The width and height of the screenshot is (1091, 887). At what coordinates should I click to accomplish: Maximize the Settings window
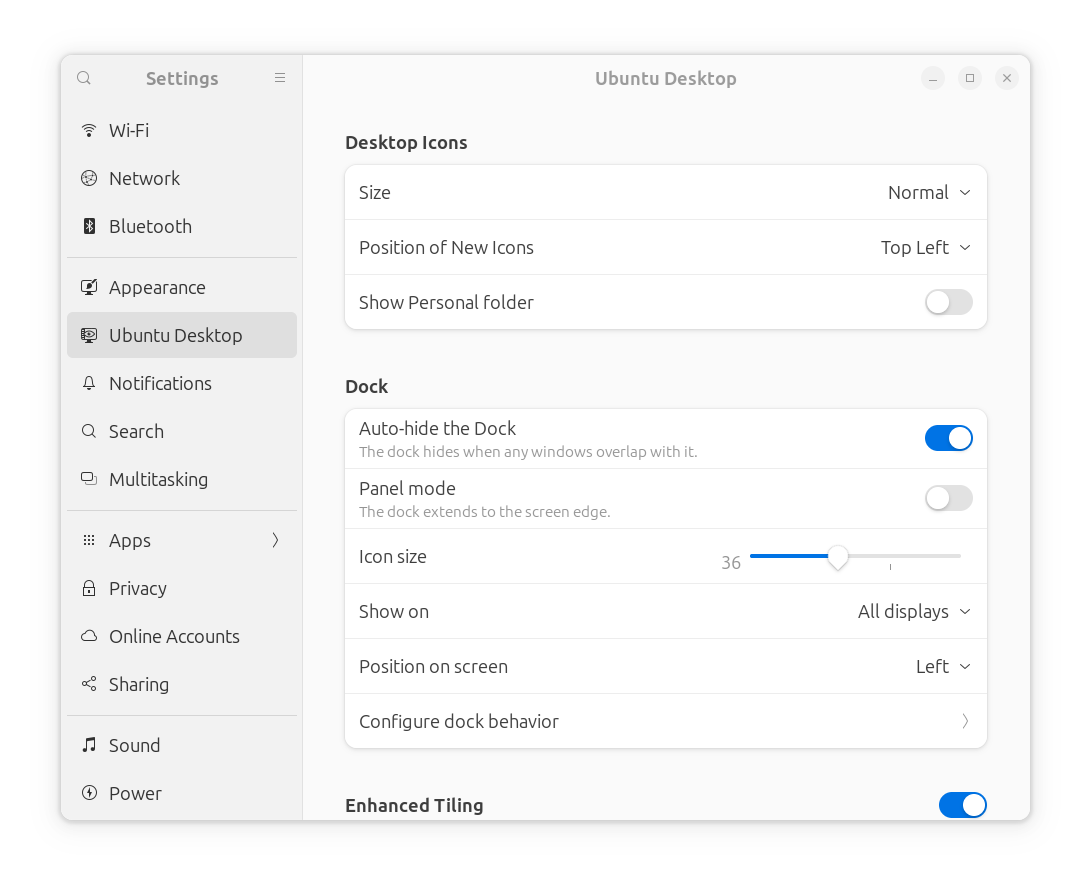[x=970, y=78]
